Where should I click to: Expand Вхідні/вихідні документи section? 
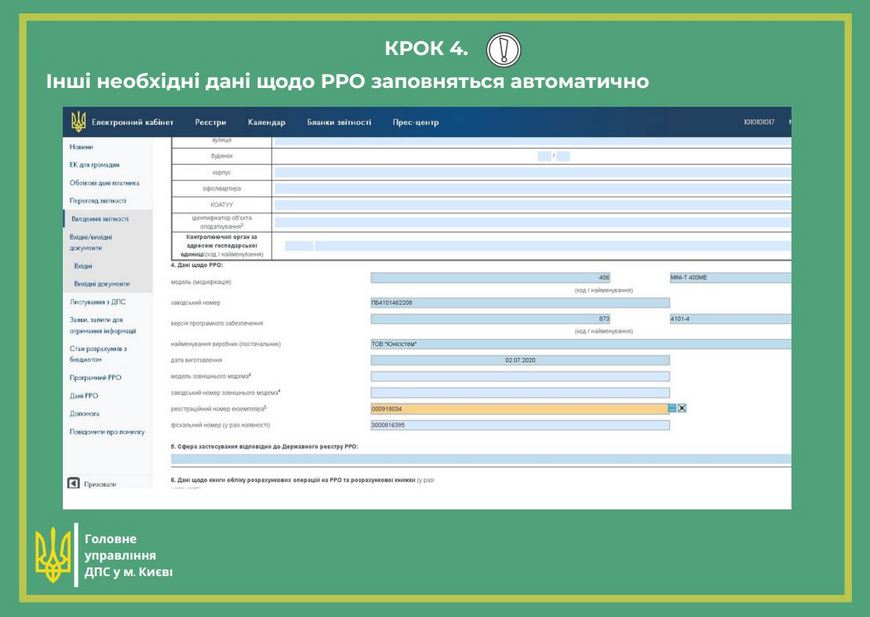click(92, 242)
